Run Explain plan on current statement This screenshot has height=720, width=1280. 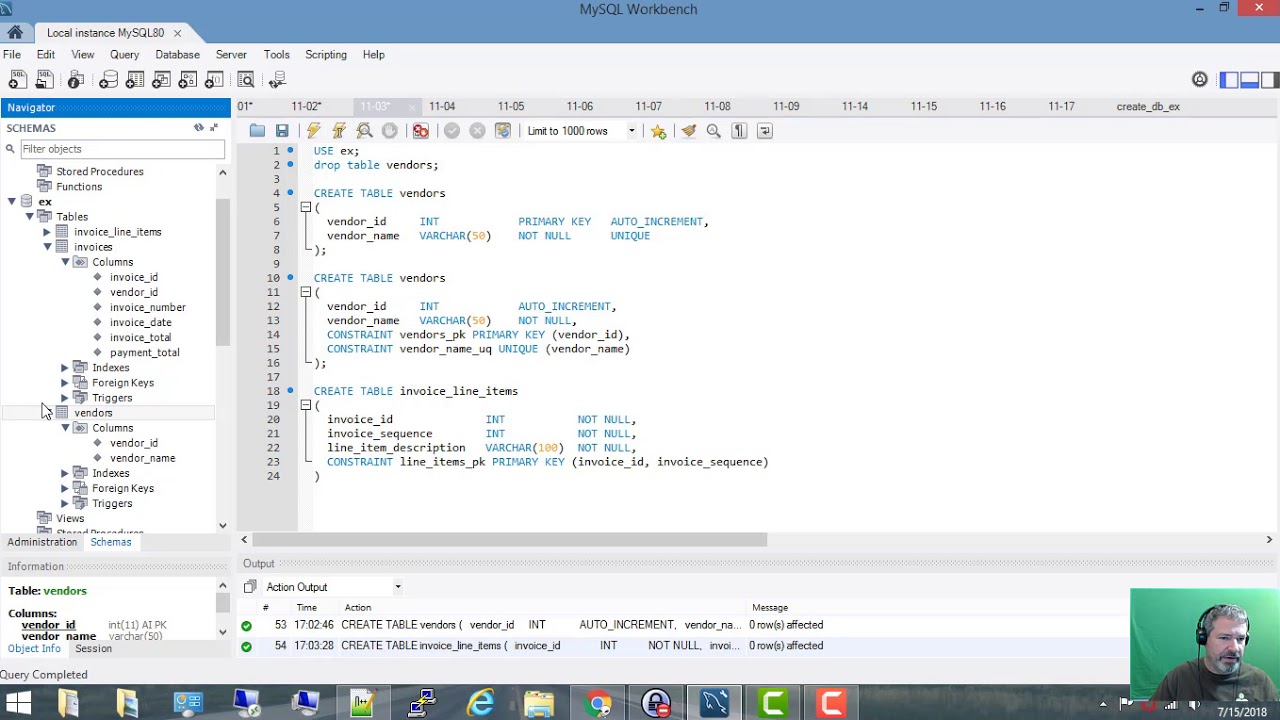click(x=364, y=131)
